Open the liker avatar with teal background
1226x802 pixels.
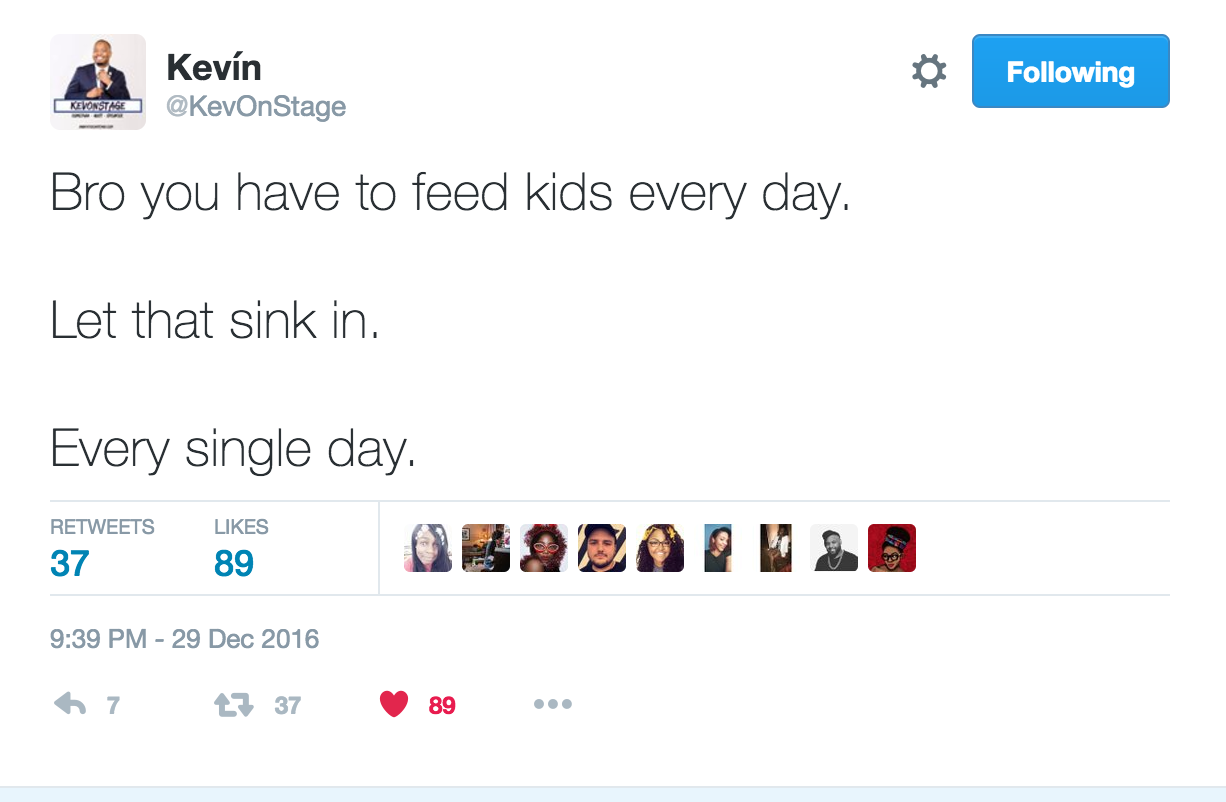(718, 548)
